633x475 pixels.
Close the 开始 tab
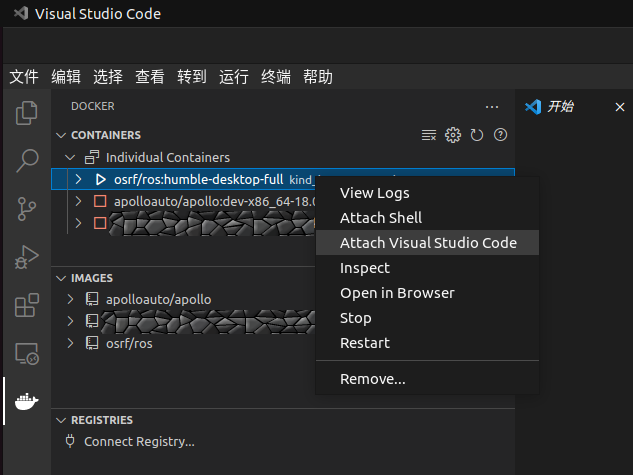620,107
